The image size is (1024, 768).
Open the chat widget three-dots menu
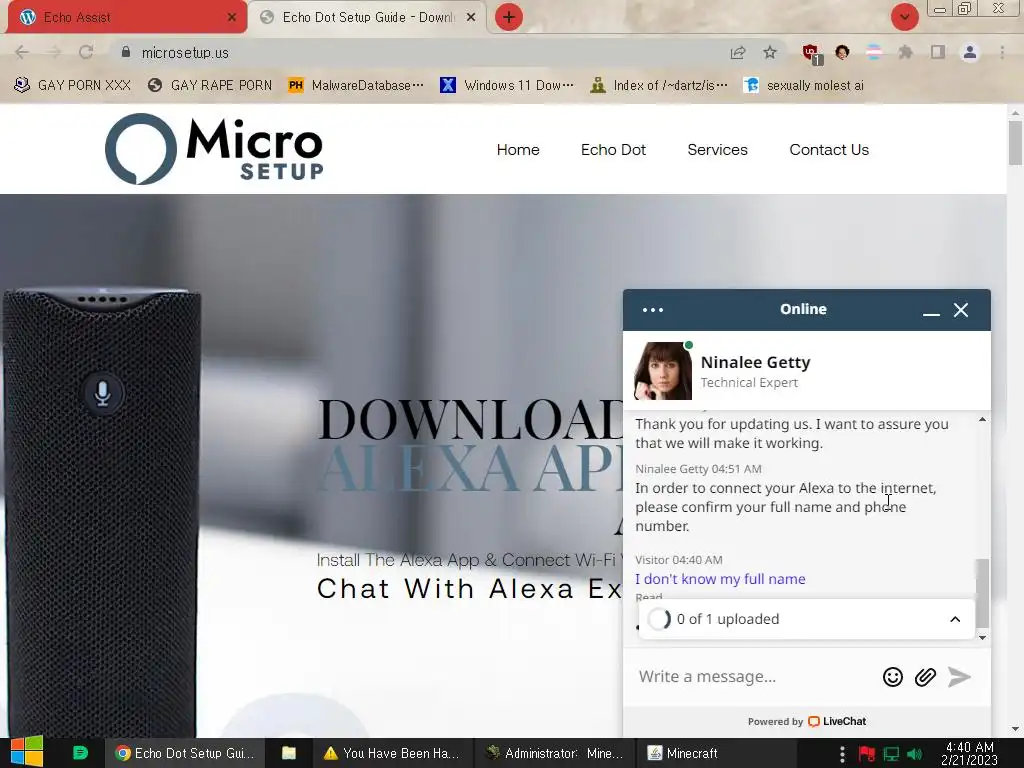click(x=652, y=310)
